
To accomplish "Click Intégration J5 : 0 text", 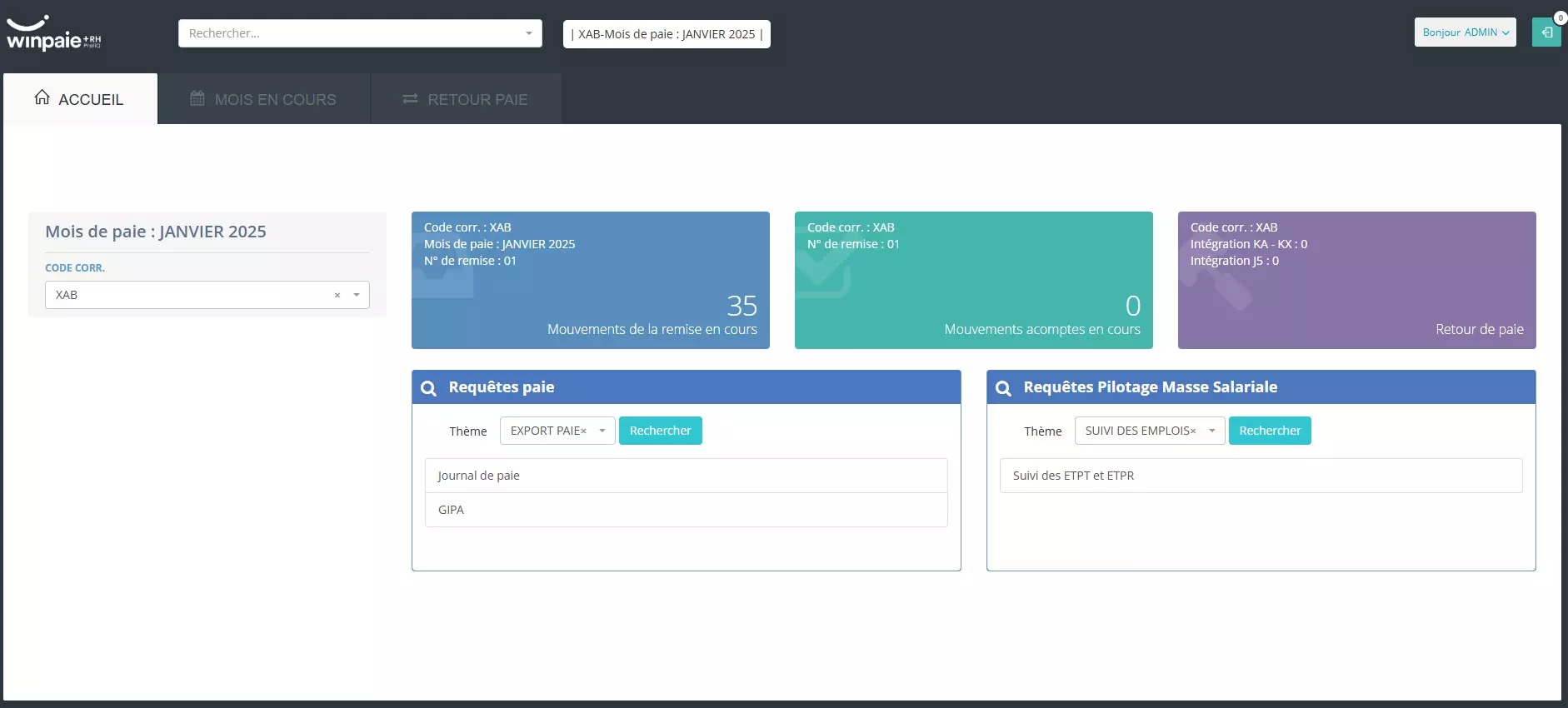I will [1235, 261].
